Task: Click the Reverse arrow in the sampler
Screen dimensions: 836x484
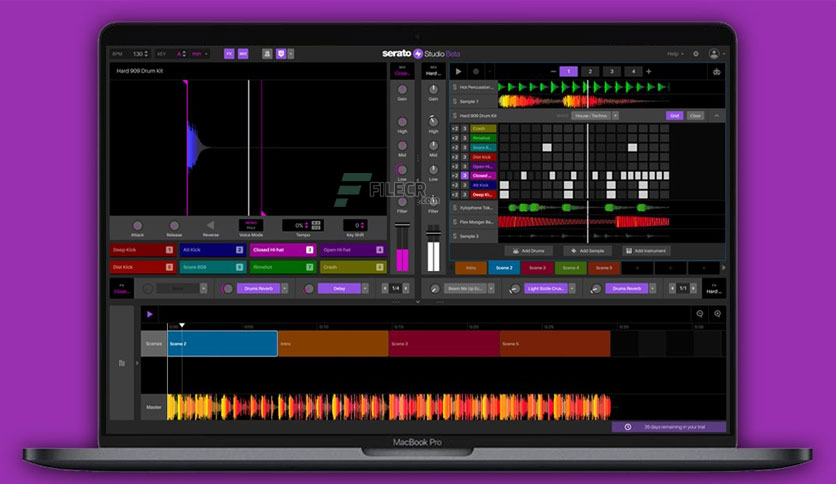Action: click(210, 226)
